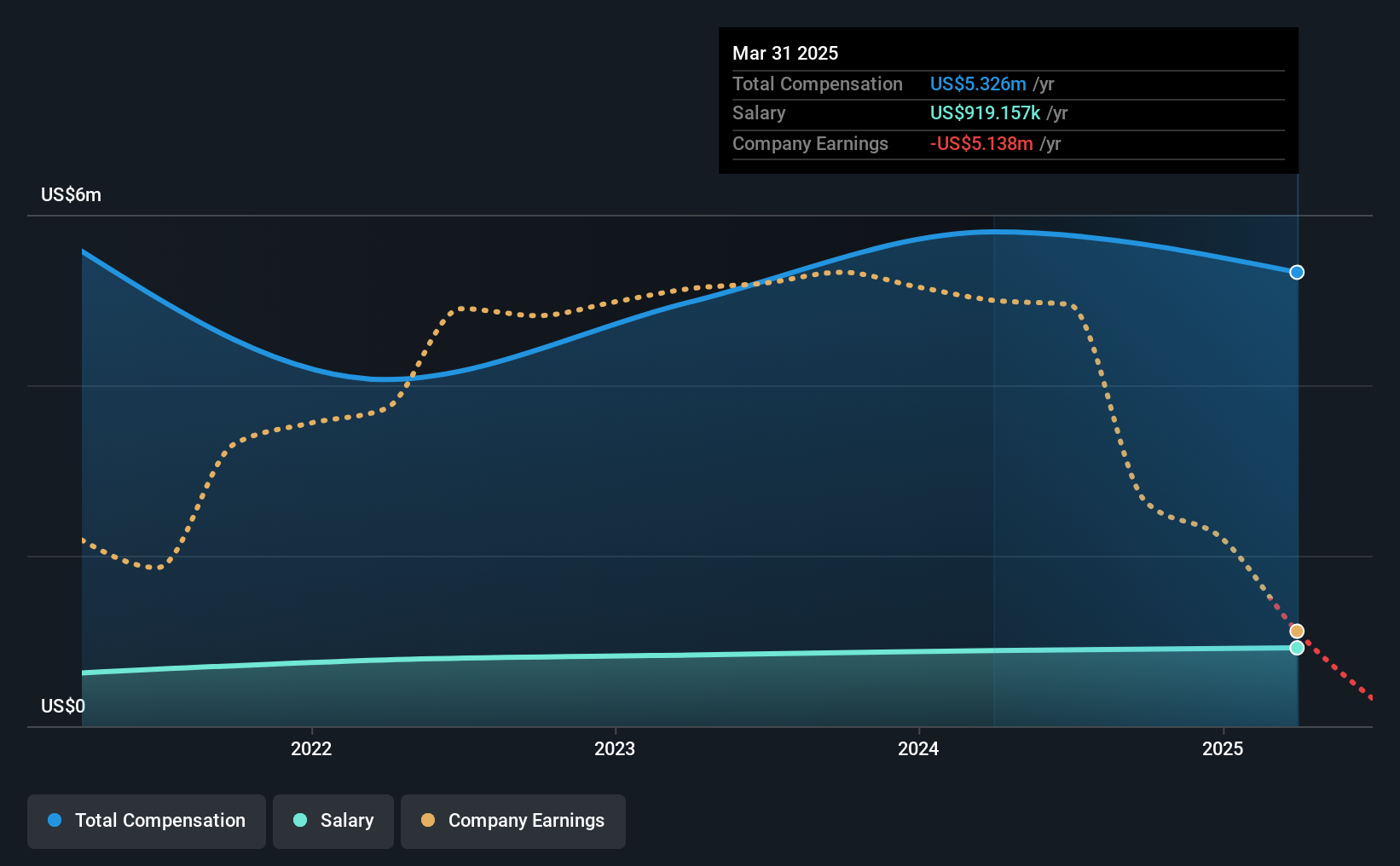Toggle the Total Compensation legend button
The image size is (1400, 866).
pyautogui.click(x=147, y=821)
